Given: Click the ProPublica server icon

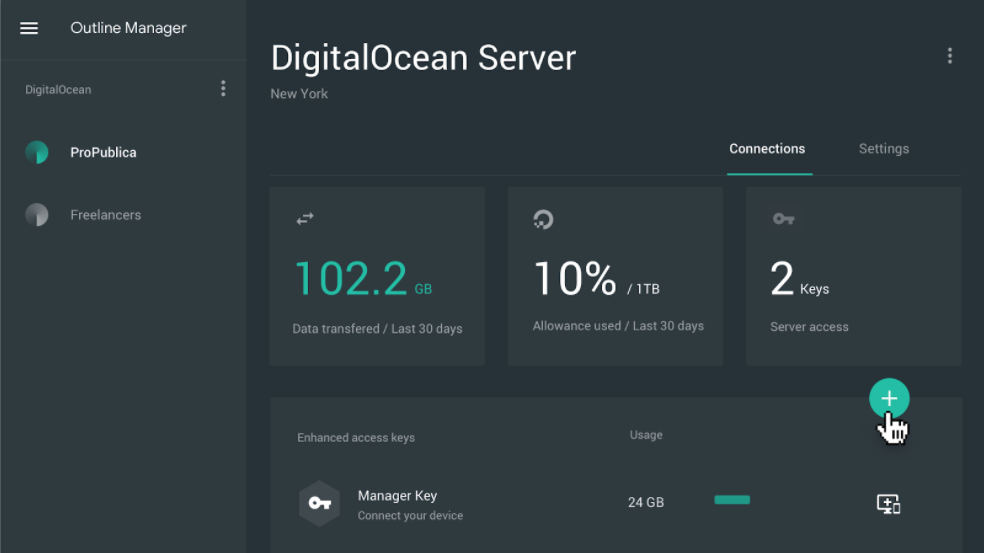Looking at the screenshot, I should 37,153.
